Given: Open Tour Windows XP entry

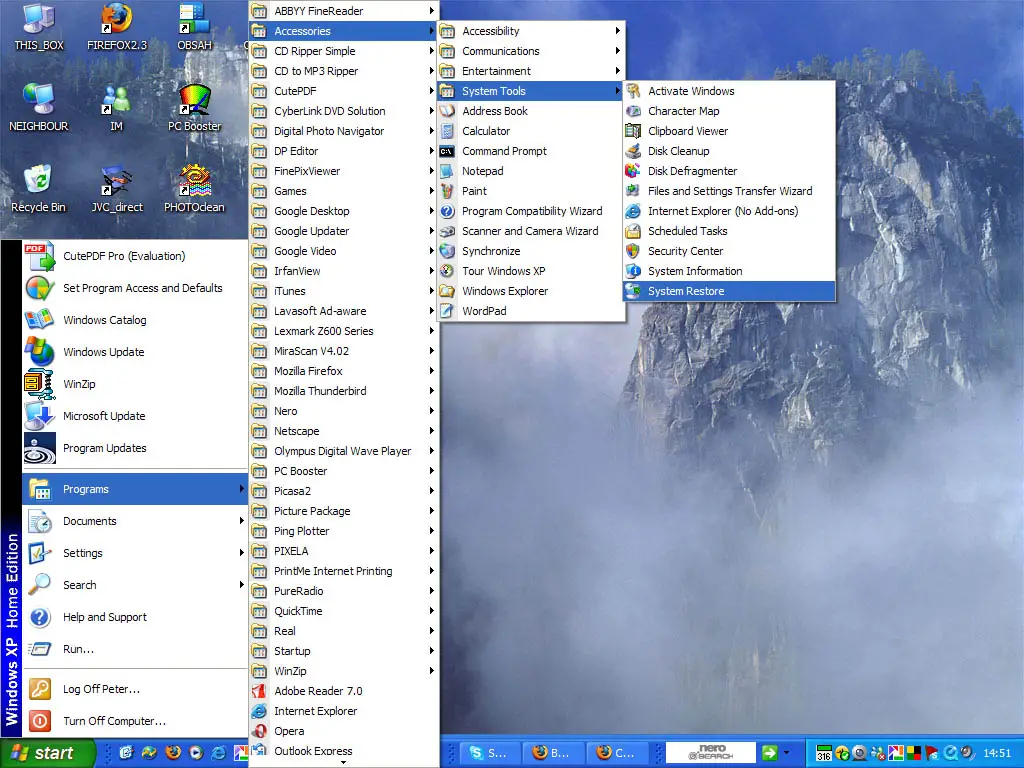Looking at the screenshot, I should 532,271.
